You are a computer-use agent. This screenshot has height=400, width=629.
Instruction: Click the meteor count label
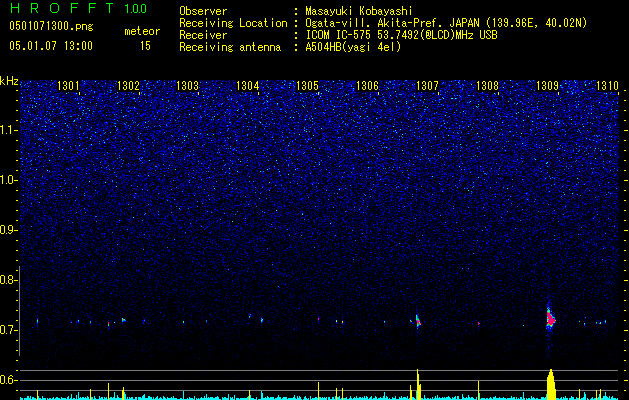142,31
